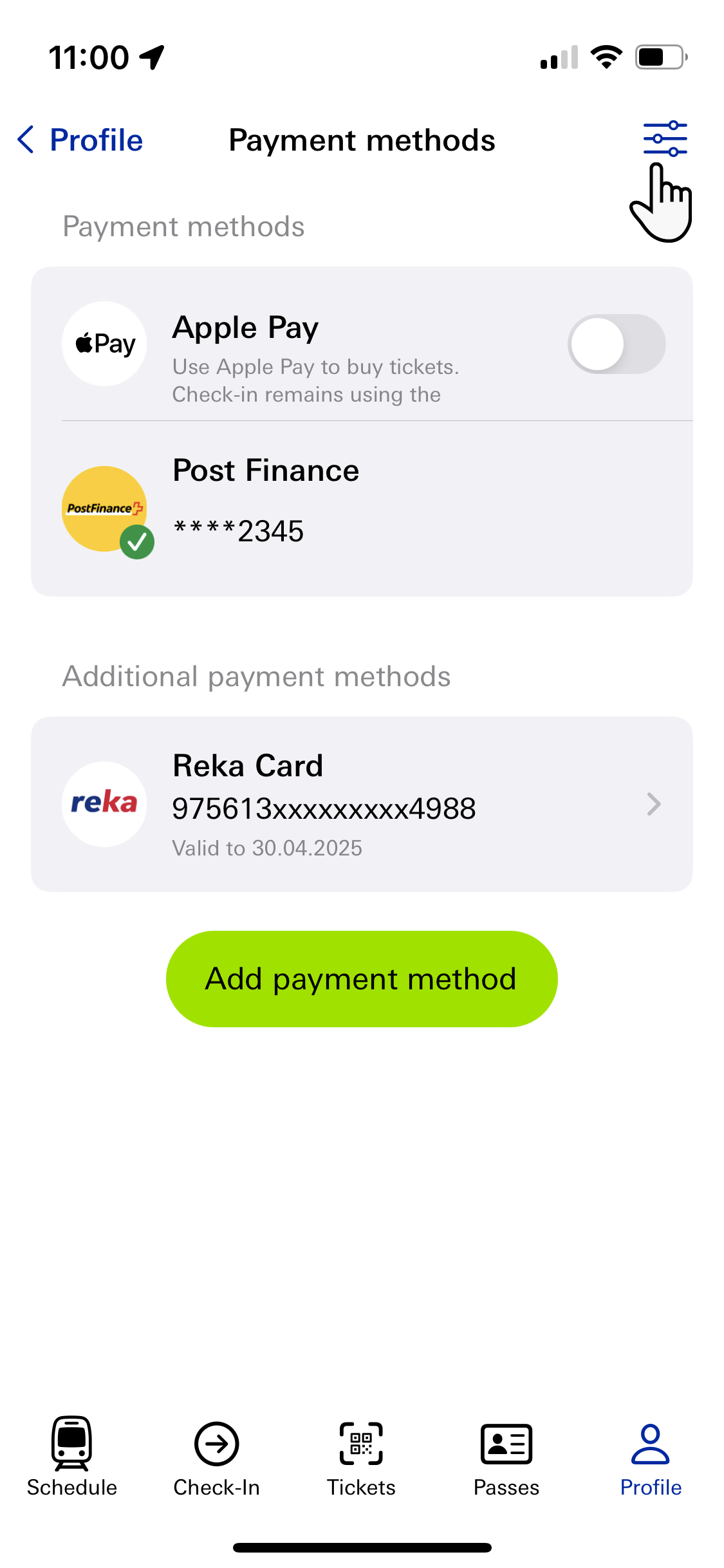The height and width of the screenshot is (1568, 724).
Task: Open Reka Card 975613xxxxxxxxx4988 row
Action: (362, 804)
